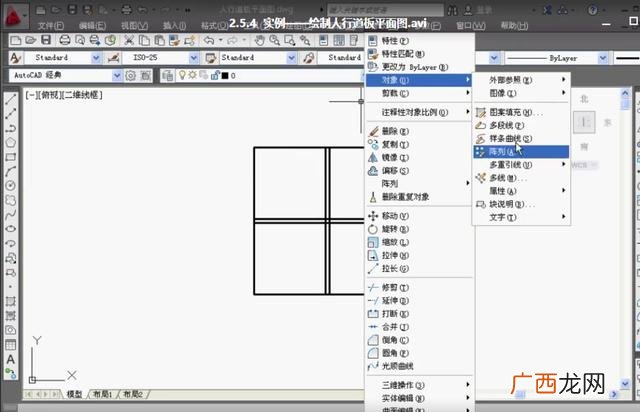Select the Revision Cloud tool
The height and width of the screenshot is (412, 640).
[10, 200]
